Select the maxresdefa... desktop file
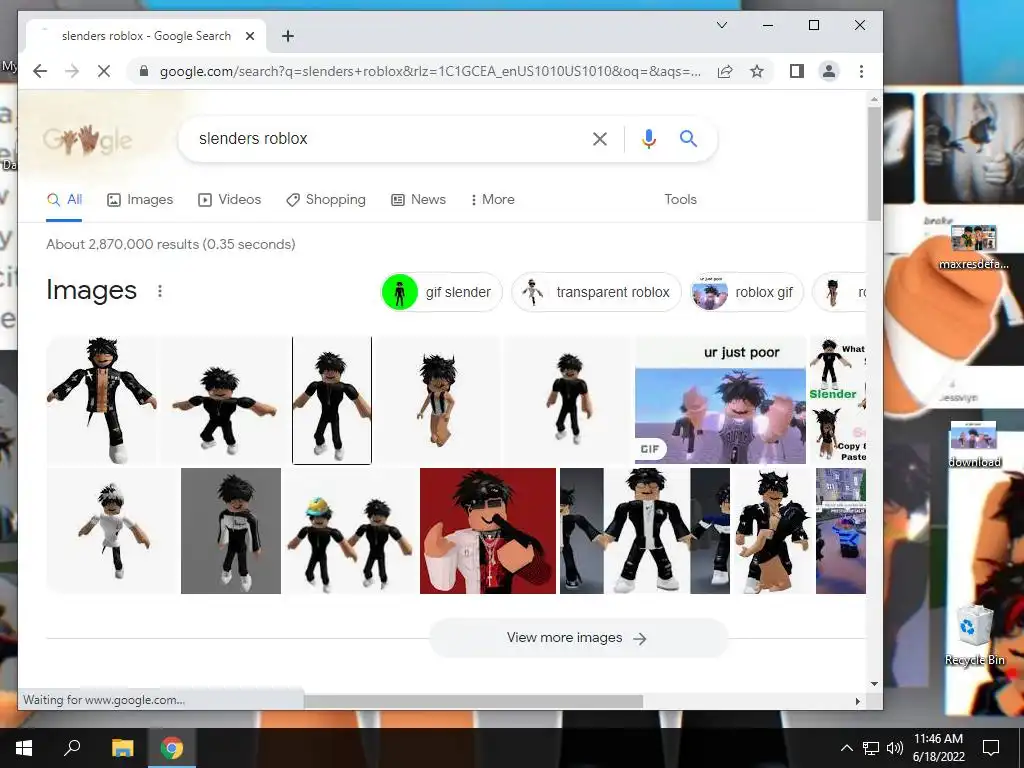This screenshot has height=768, width=1024. tap(974, 248)
